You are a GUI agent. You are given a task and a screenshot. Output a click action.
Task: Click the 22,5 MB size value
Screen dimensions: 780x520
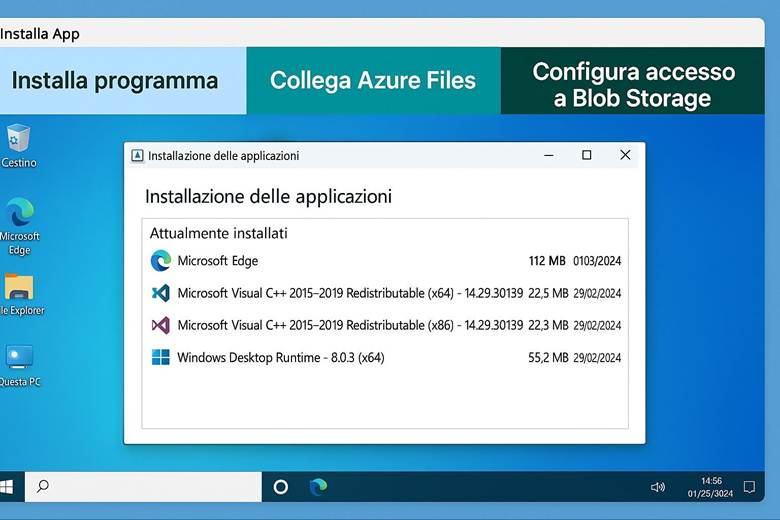548,293
